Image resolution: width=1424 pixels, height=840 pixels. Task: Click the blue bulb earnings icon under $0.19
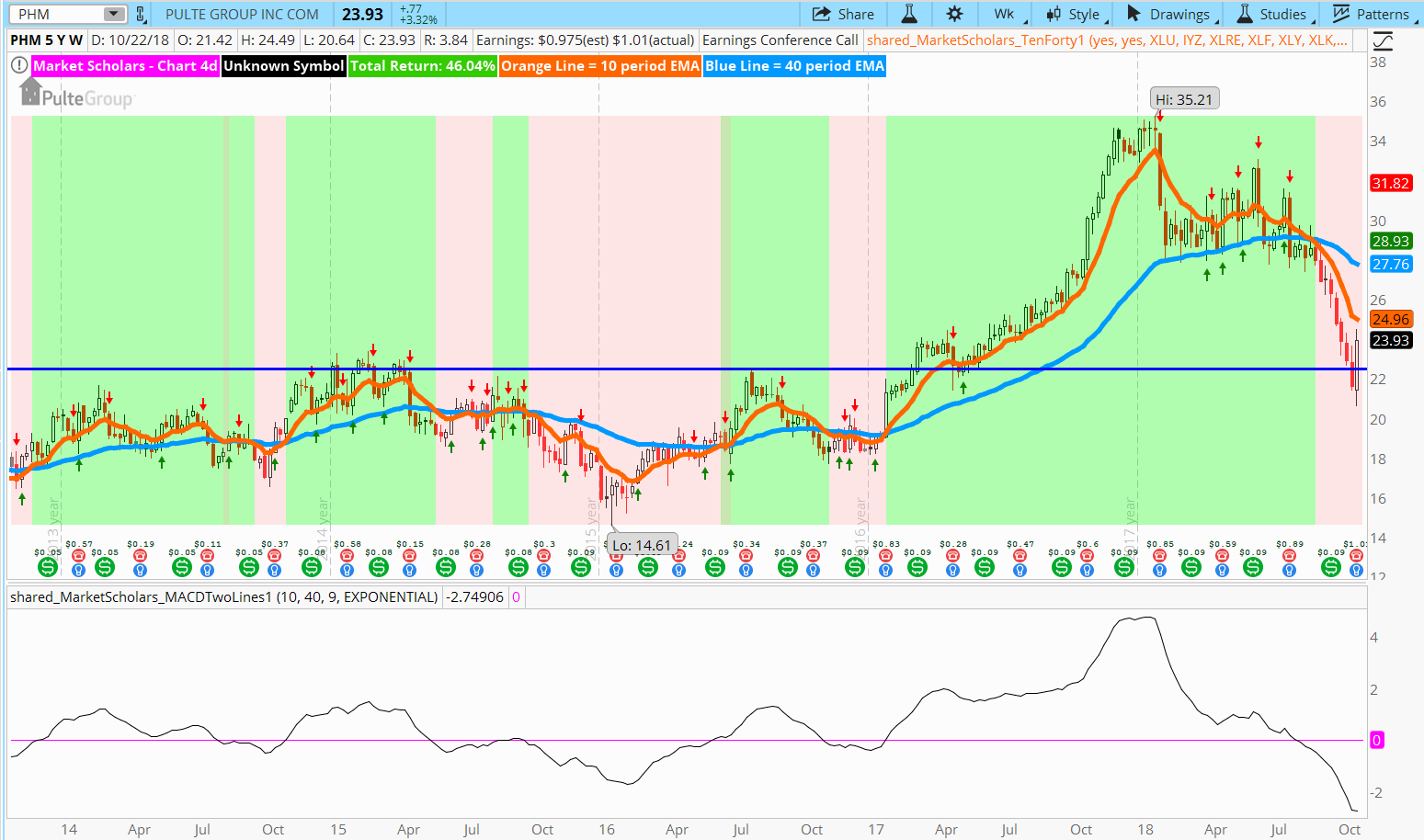coord(141,570)
